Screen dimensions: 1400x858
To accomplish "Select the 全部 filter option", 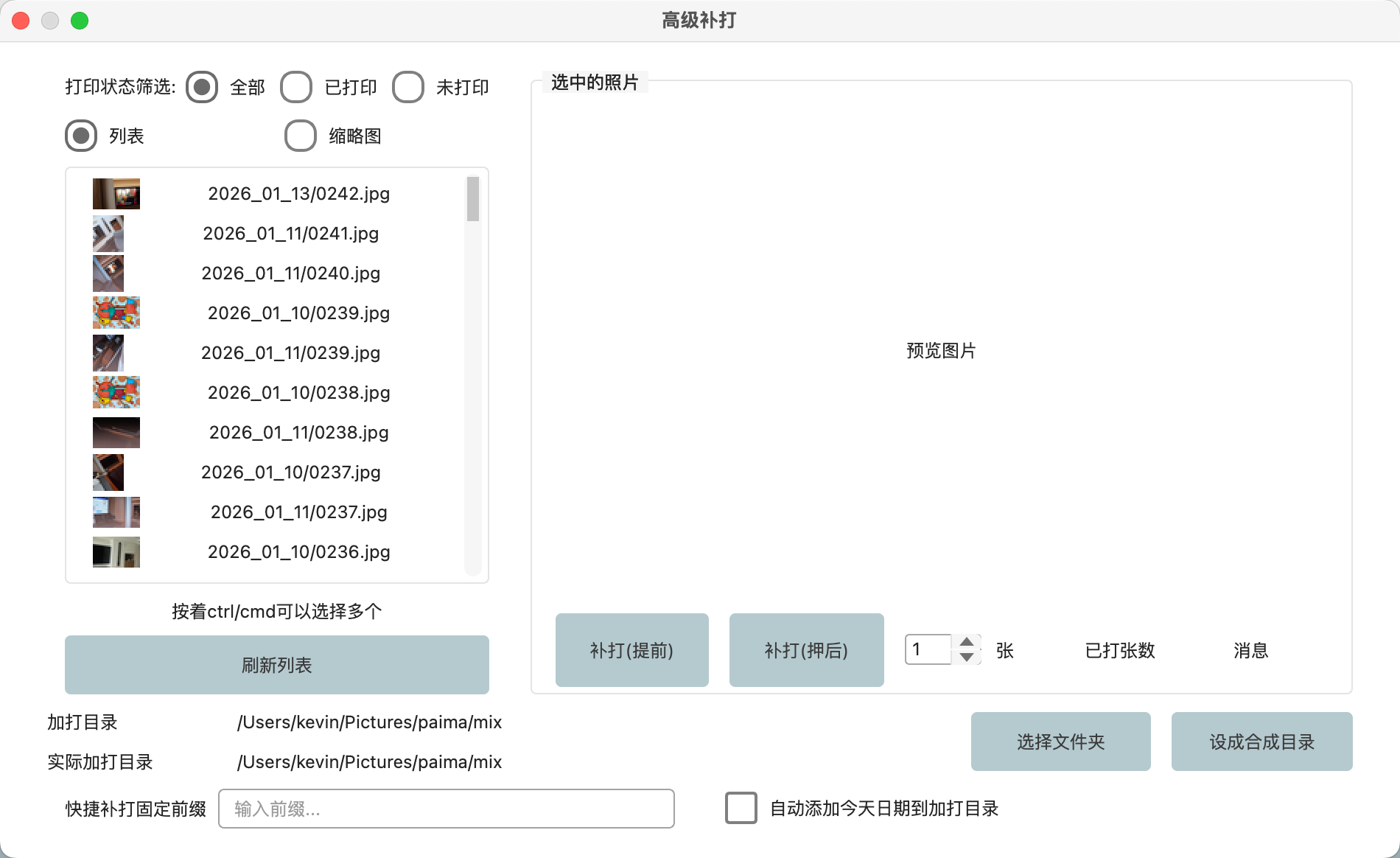I will 202,87.
